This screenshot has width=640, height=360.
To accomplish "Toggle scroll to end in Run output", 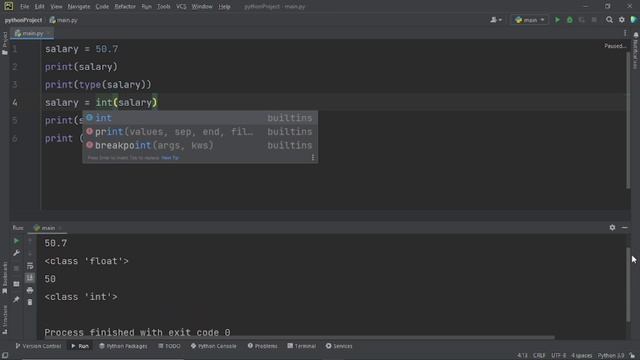I will pyautogui.click(x=30, y=278).
